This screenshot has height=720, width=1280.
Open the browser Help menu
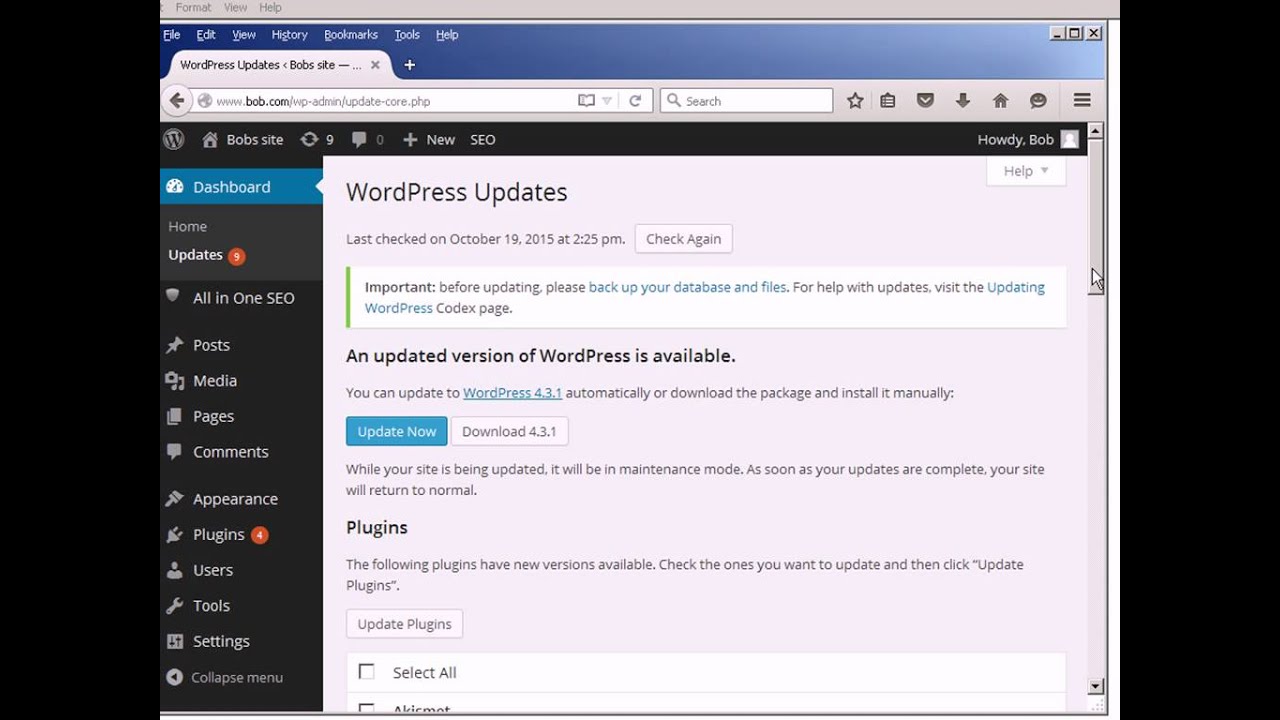(447, 34)
